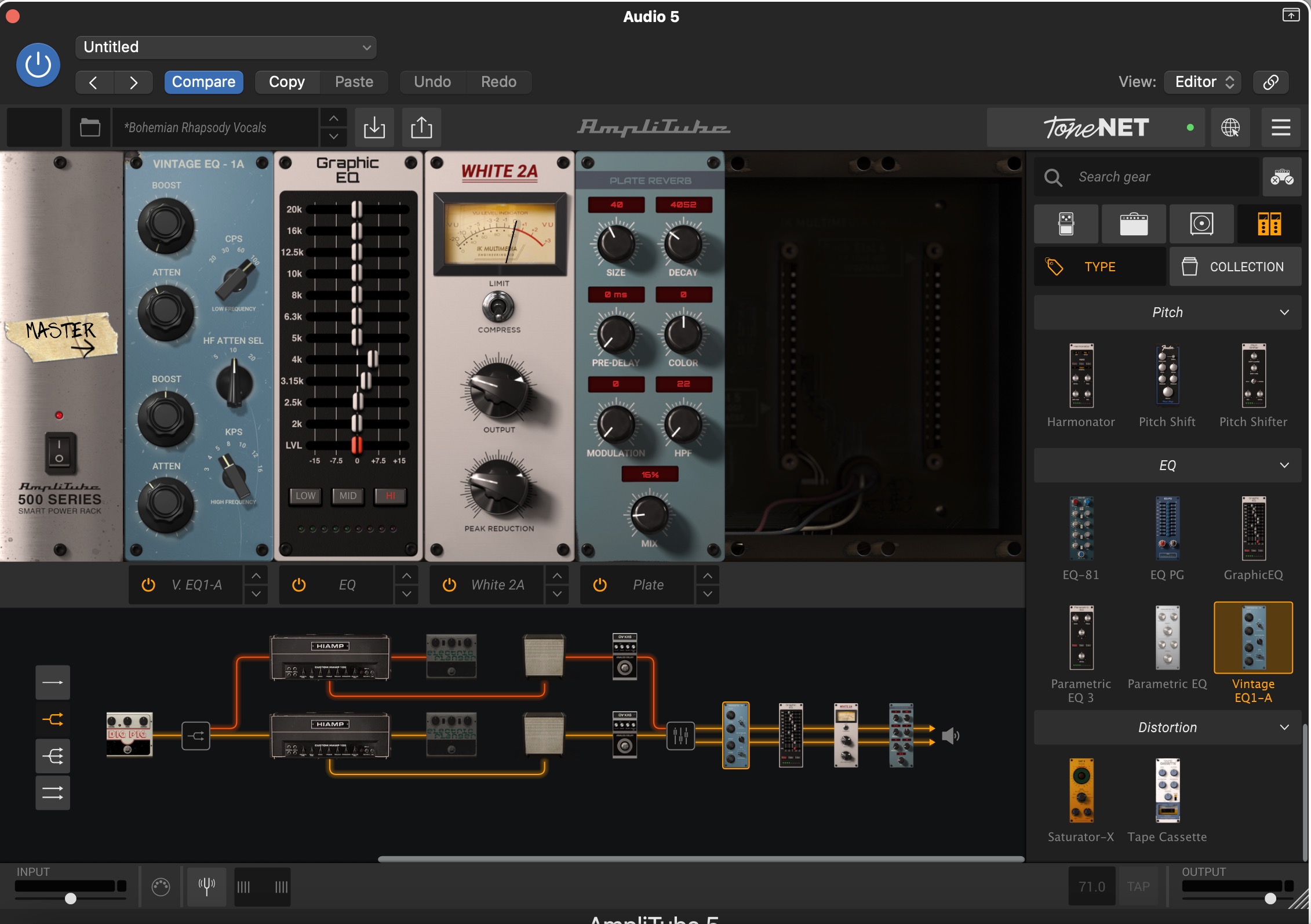Switch to the COLLECTION tab
1311x924 pixels.
[x=1235, y=267]
